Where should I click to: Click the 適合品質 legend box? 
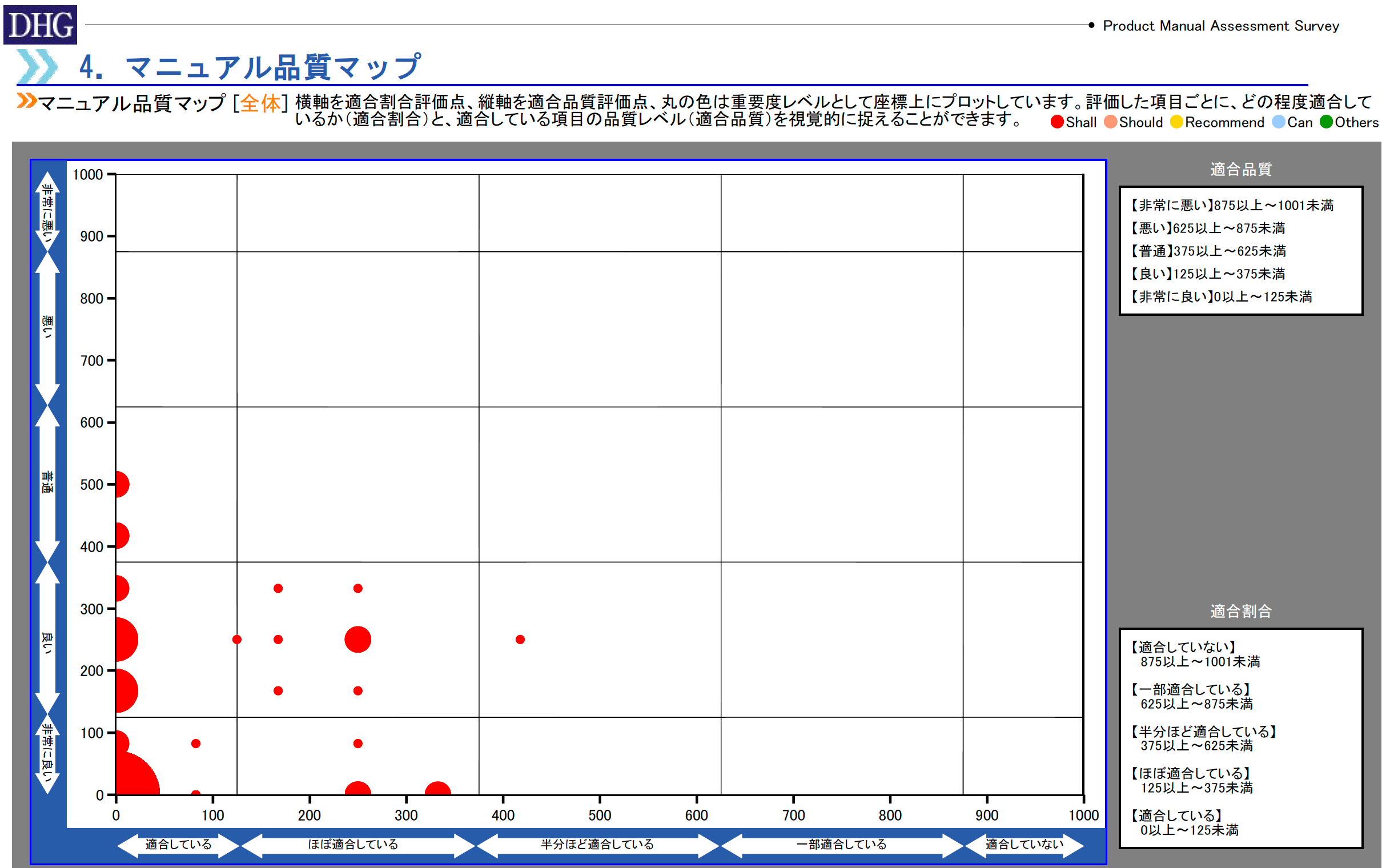(x=1240, y=251)
